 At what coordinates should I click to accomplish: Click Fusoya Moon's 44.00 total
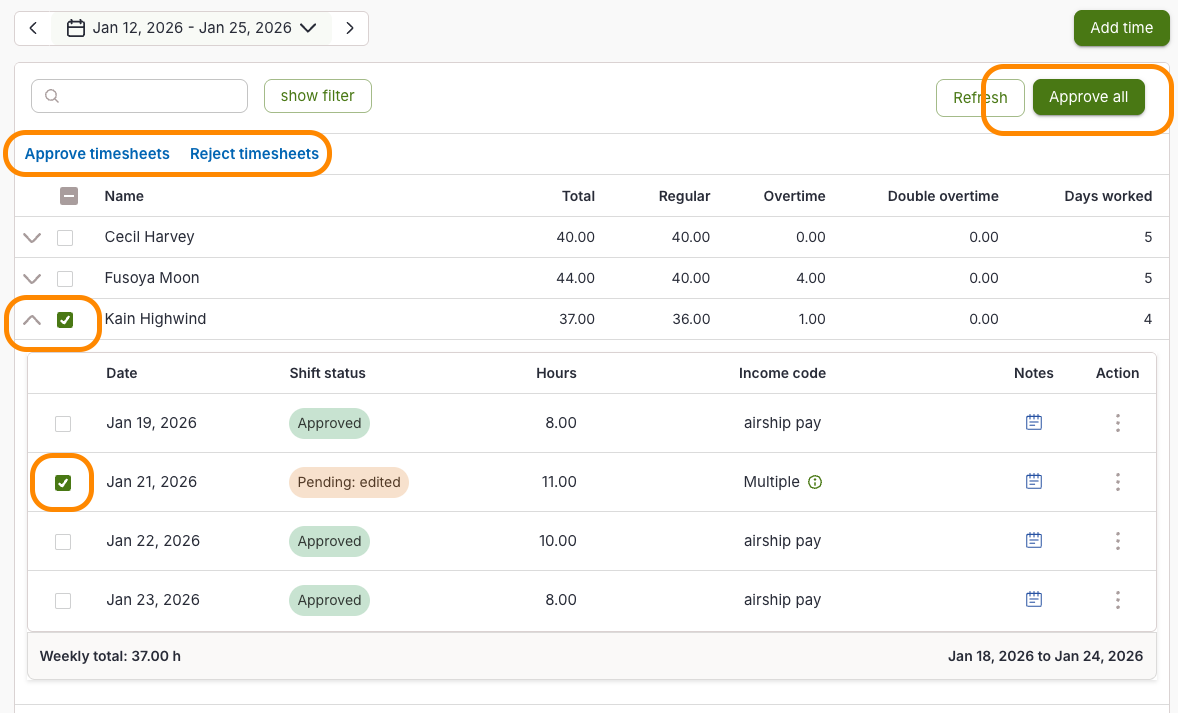click(575, 278)
